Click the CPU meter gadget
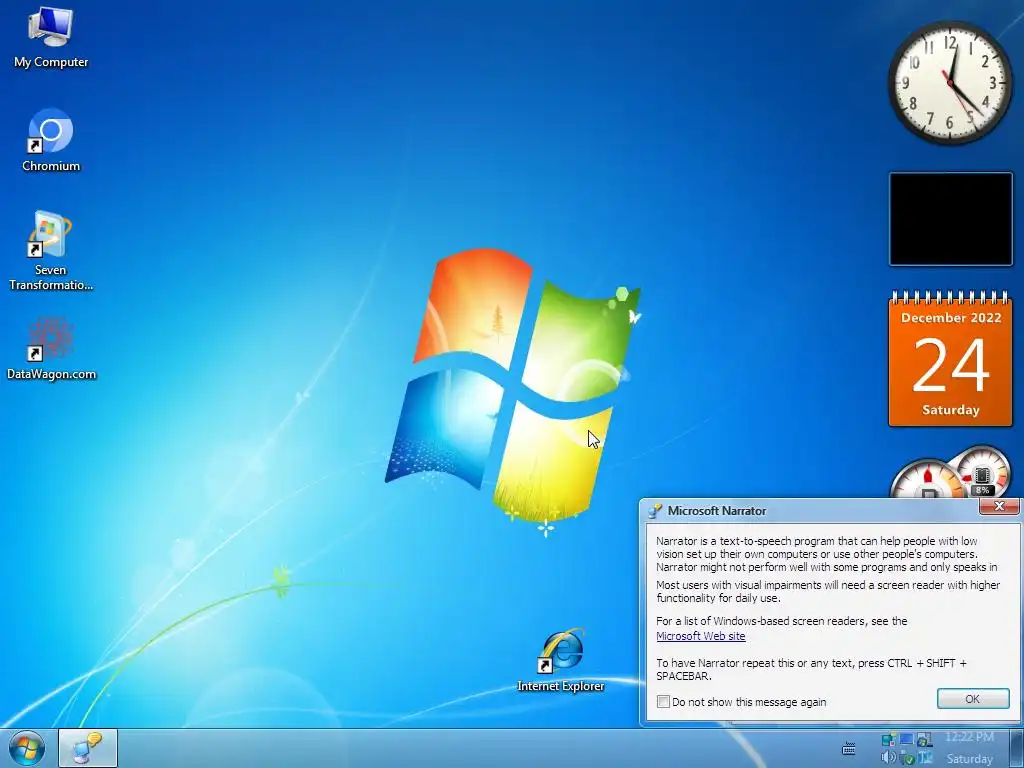The image size is (1024, 768). coord(952,472)
